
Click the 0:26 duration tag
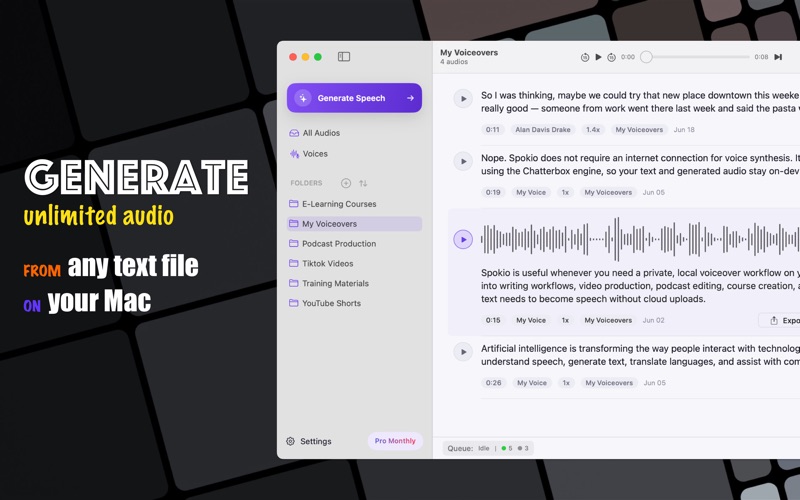click(x=493, y=383)
